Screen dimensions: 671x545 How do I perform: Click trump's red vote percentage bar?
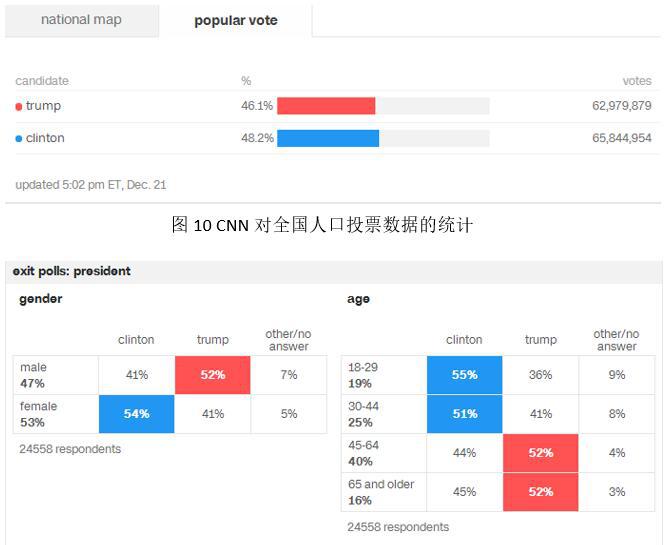click(326, 106)
